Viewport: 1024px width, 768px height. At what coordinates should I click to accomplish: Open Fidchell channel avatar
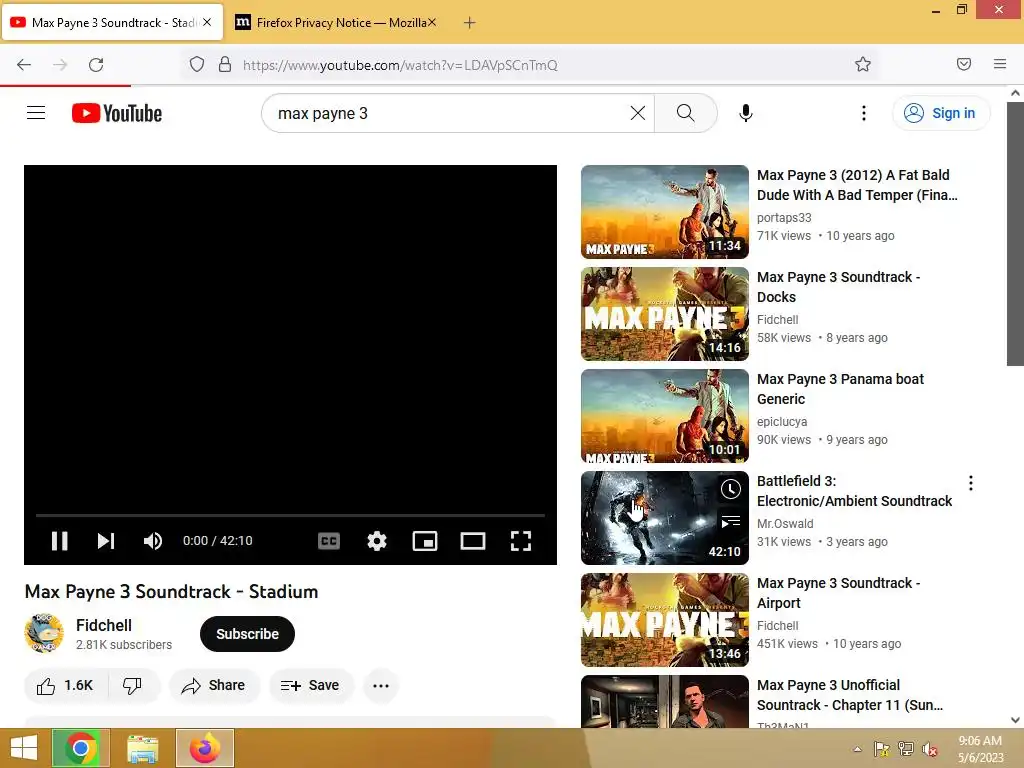(x=44, y=633)
